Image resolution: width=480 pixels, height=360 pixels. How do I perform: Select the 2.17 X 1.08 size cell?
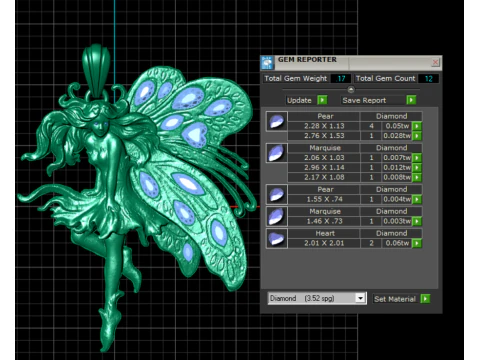pos(324,177)
